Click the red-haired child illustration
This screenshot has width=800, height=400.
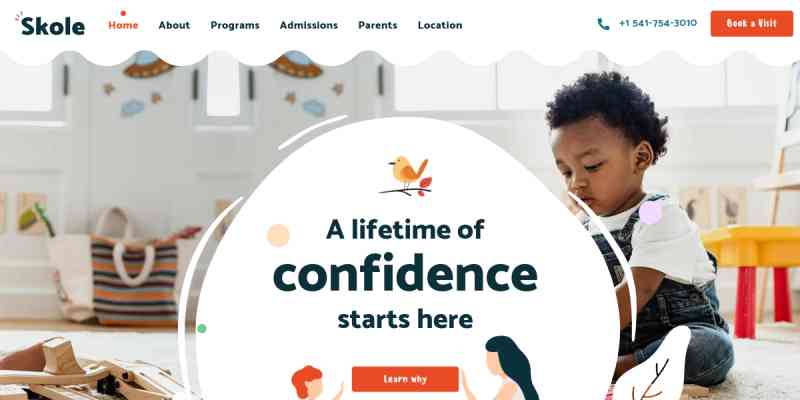[310, 383]
